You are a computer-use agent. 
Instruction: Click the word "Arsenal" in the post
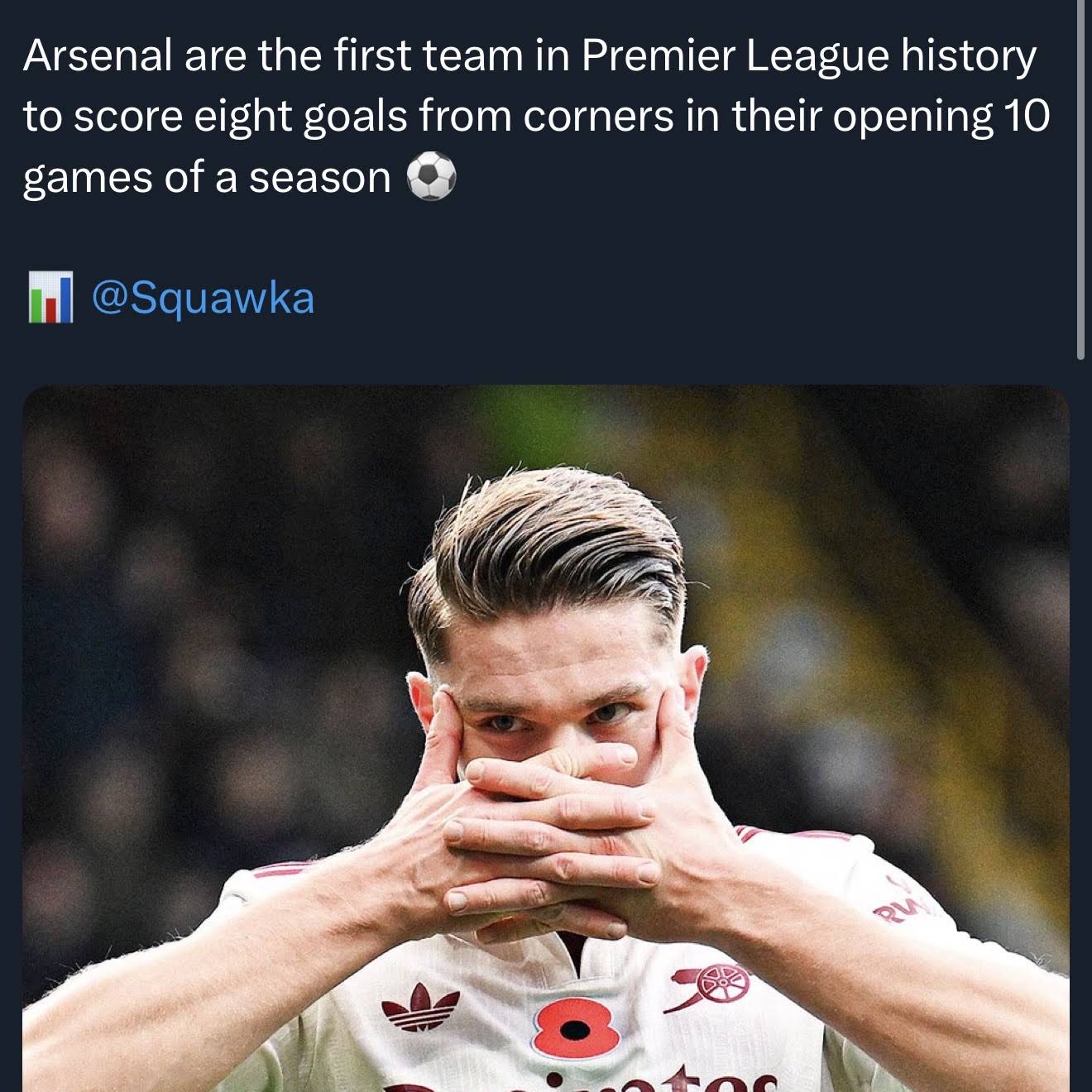(x=98, y=56)
